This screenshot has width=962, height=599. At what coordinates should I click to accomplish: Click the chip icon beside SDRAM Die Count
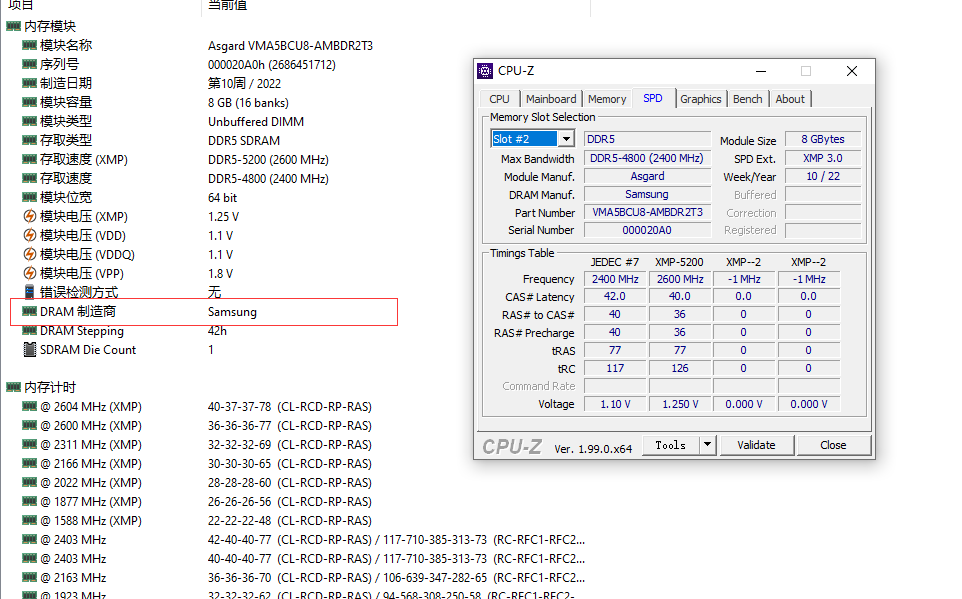(29, 349)
